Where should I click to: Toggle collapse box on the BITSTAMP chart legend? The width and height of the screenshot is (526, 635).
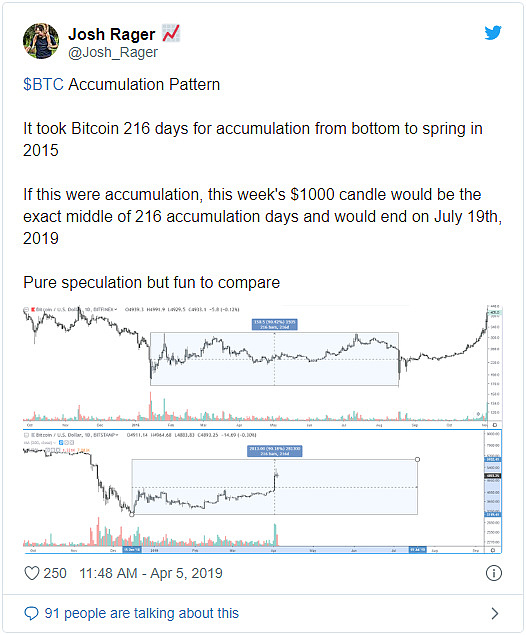pyautogui.click(x=26, y=435)
